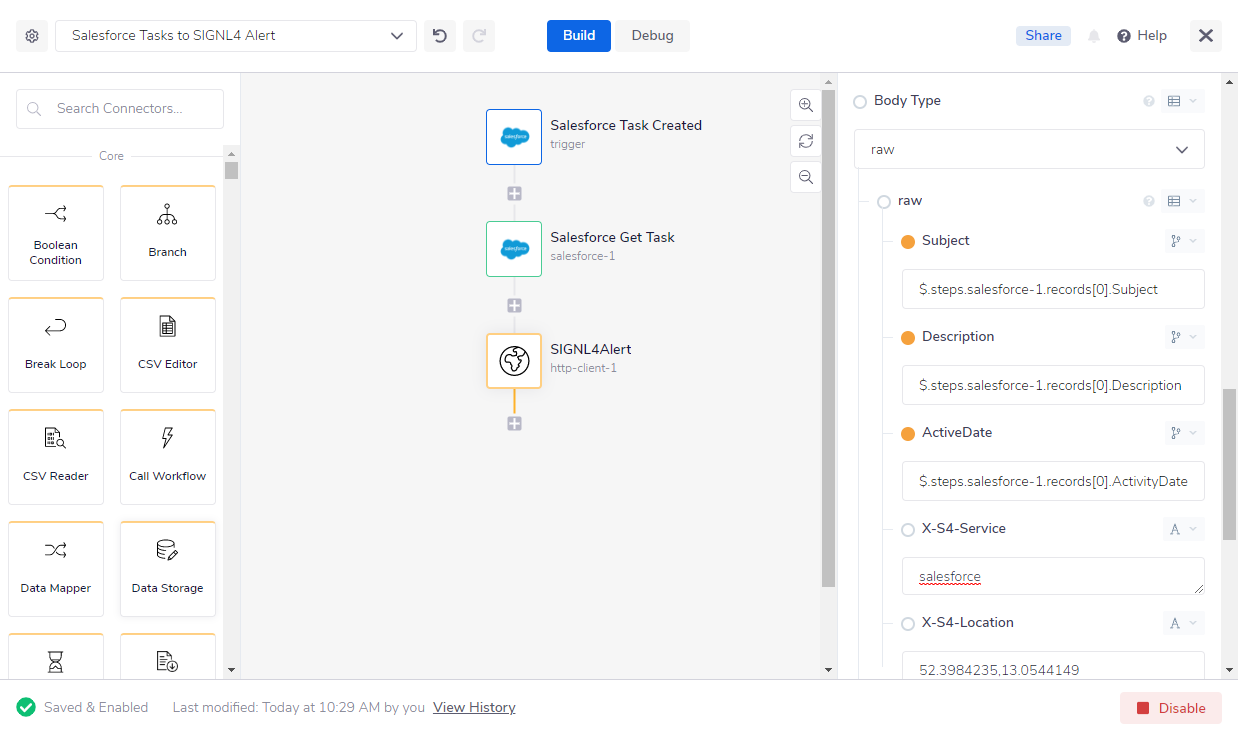1238x736 pixels.
Task: Edit the X-S4-Location coordinates field
Action: pos(1053,668)
